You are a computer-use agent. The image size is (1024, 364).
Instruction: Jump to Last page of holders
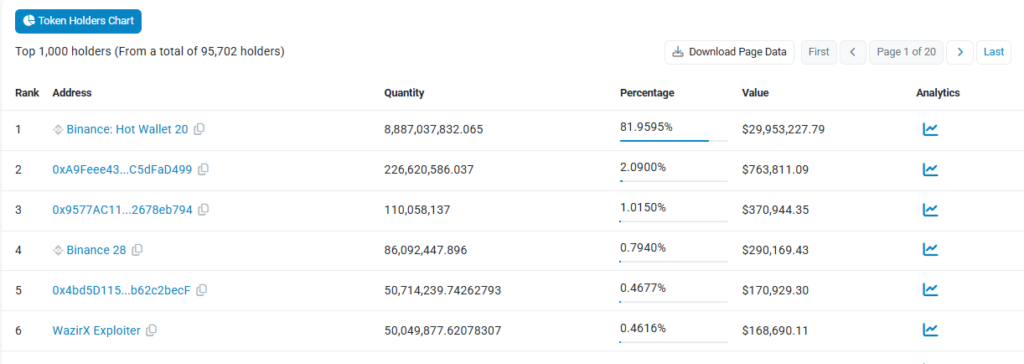[x=993, y=52]
